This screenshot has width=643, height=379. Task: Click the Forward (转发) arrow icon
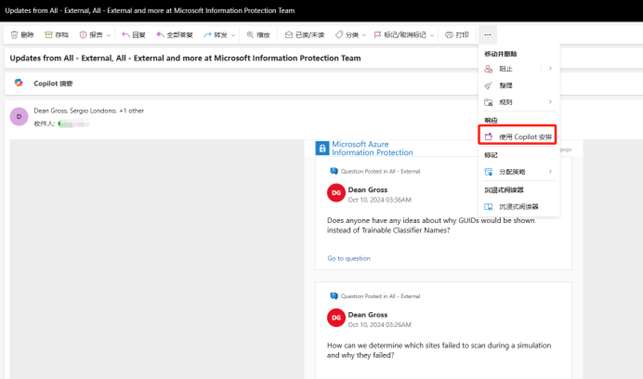pyautogui.click(x=207, y=35)
